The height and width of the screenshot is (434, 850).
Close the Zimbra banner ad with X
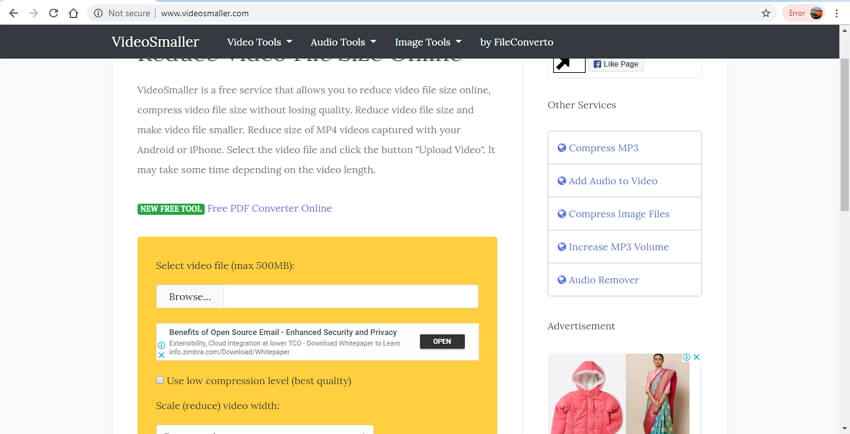(x=161, y=355)
